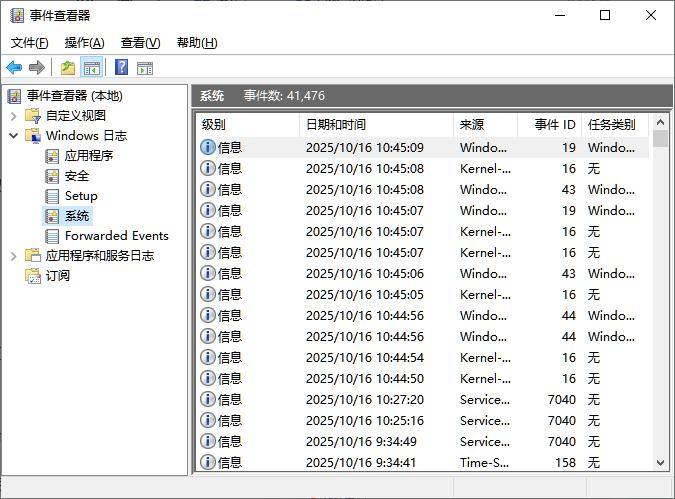Open the 操作(A) menu

click(x=84, y=43)
